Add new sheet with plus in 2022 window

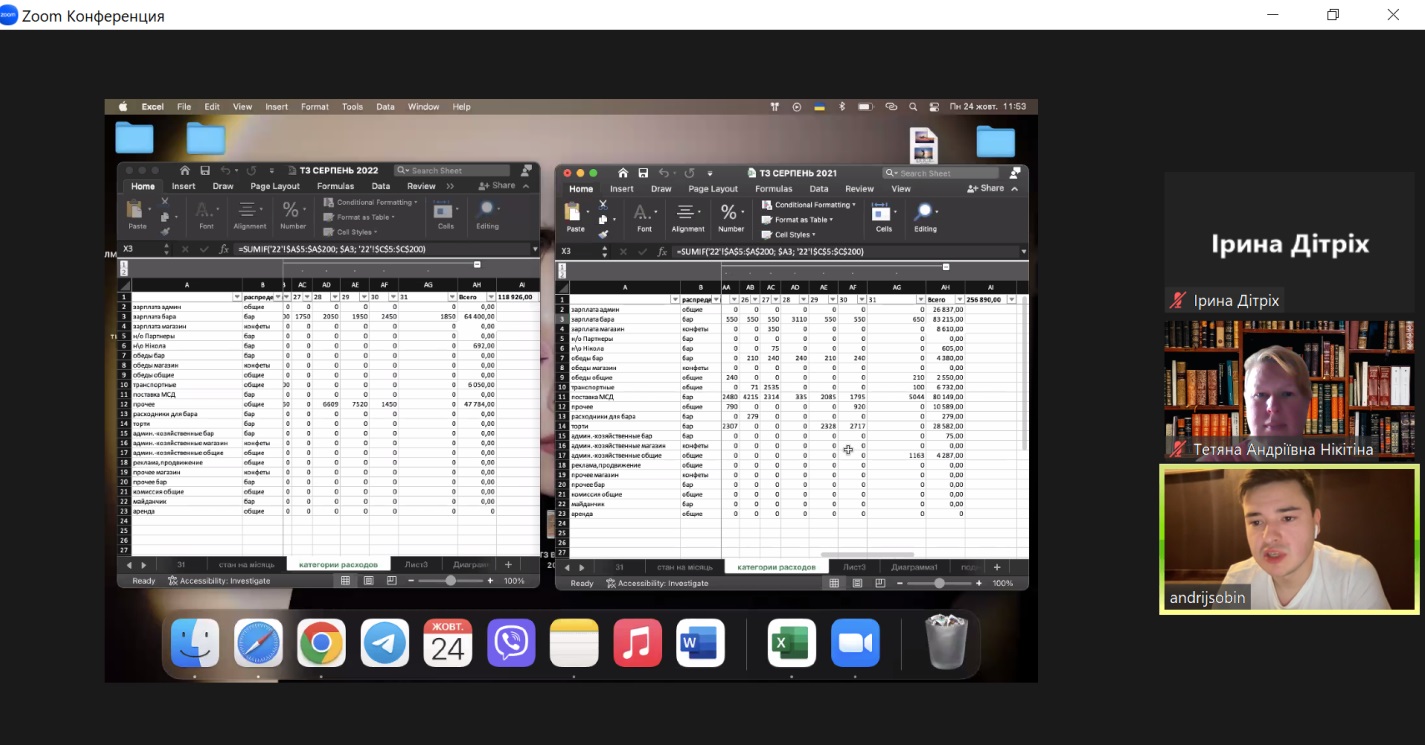pos(508,565)
